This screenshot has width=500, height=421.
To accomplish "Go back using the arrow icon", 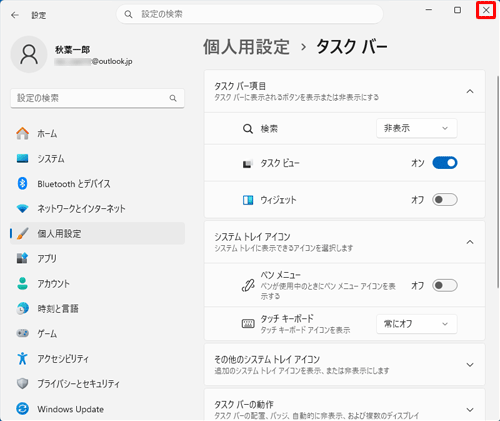I will pos(15,15).
